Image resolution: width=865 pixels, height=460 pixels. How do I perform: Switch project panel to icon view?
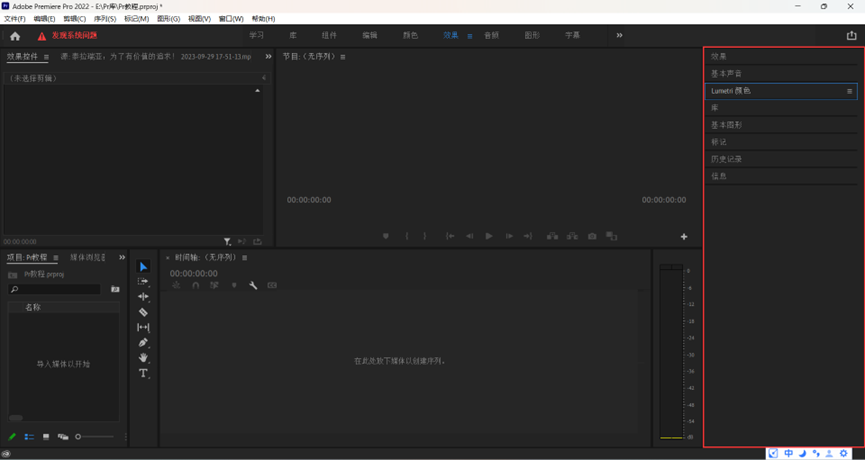click(x=46, y=437)
